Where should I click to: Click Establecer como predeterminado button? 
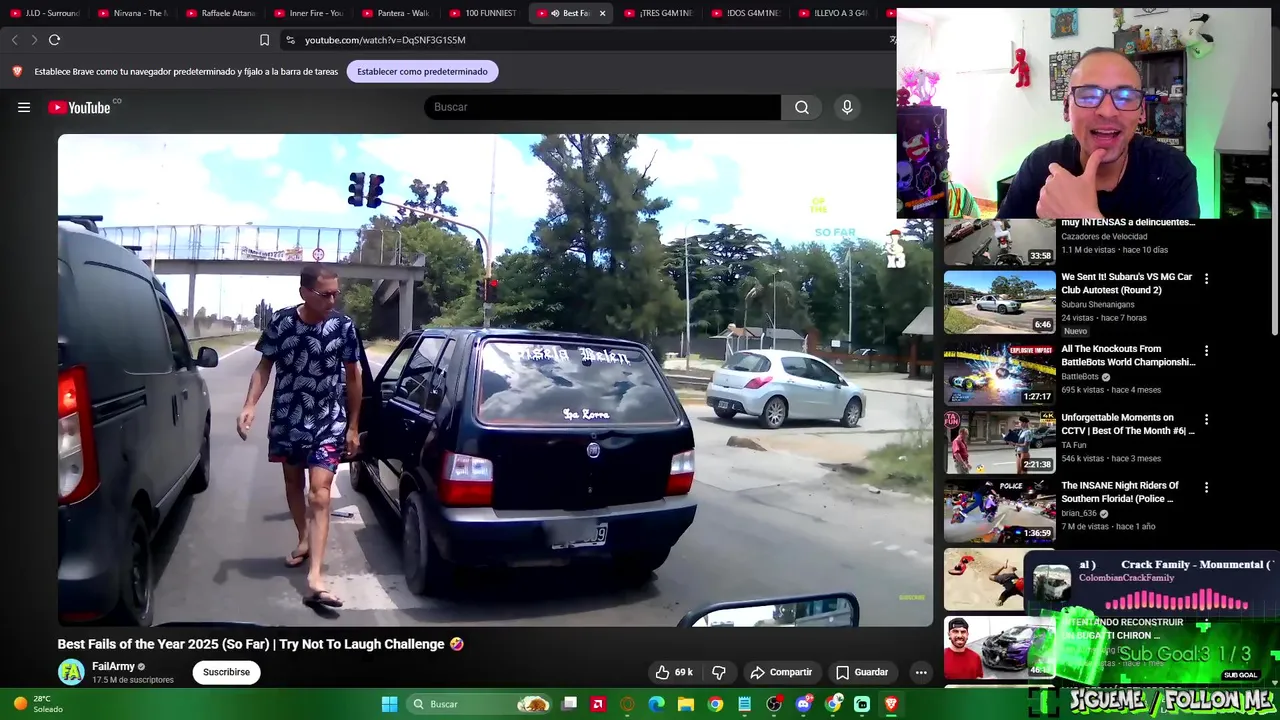point(422,71)
